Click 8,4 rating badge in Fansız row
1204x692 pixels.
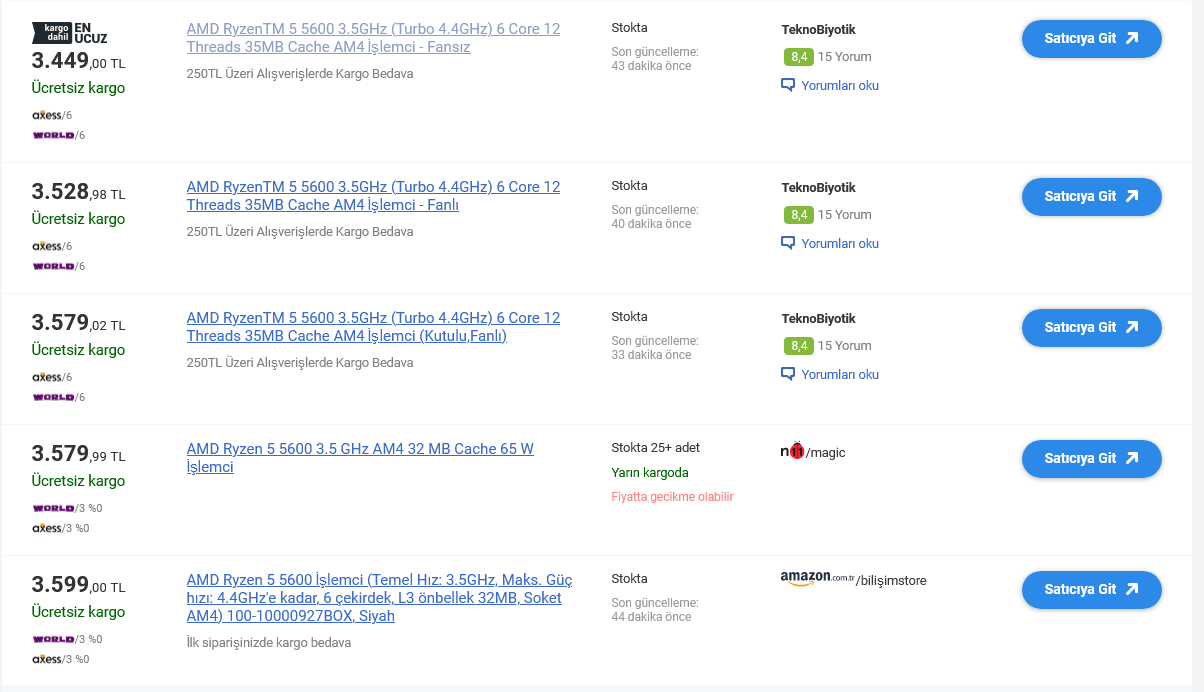[798, 57]
